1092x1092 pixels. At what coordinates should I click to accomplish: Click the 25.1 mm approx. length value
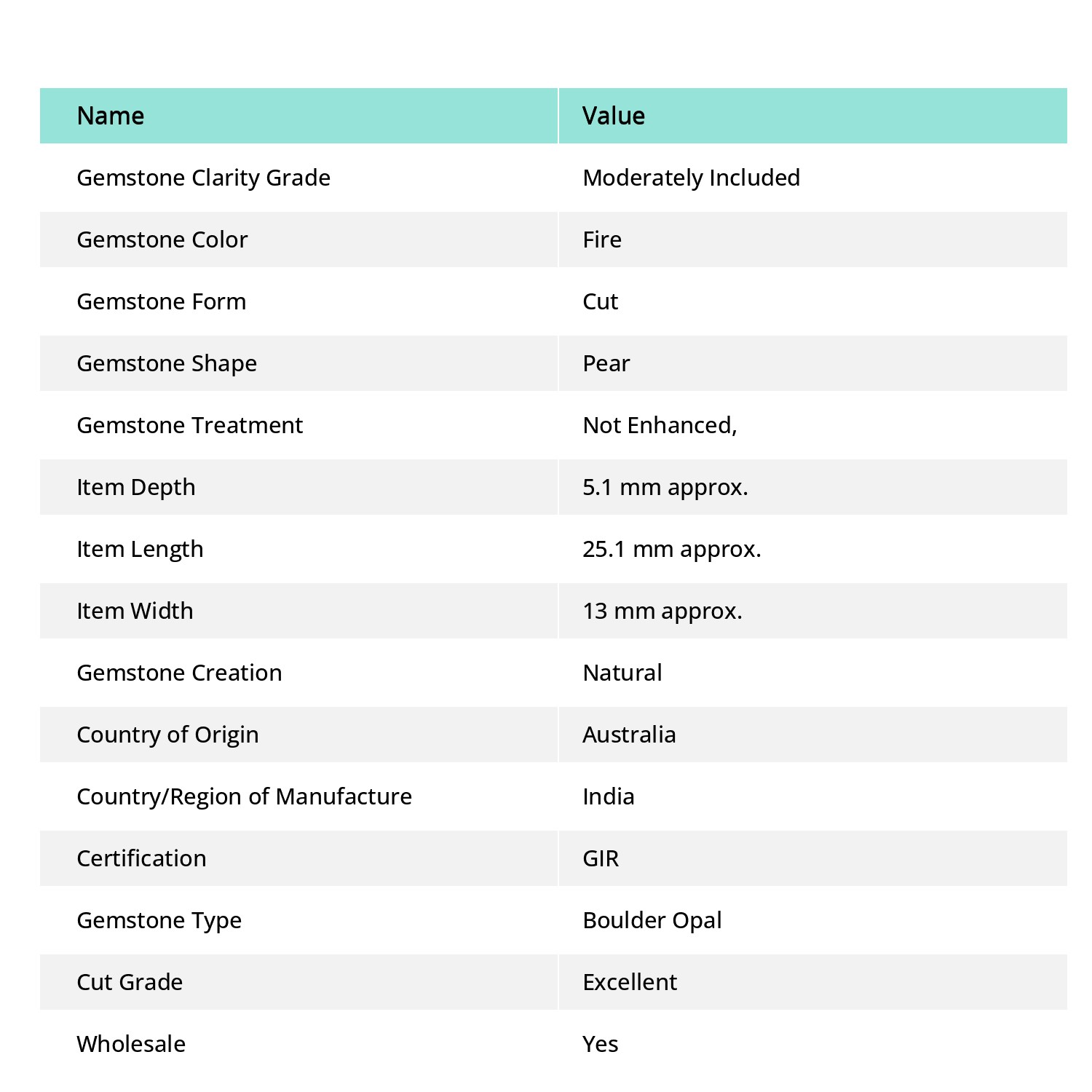click(x=672, y=549)
